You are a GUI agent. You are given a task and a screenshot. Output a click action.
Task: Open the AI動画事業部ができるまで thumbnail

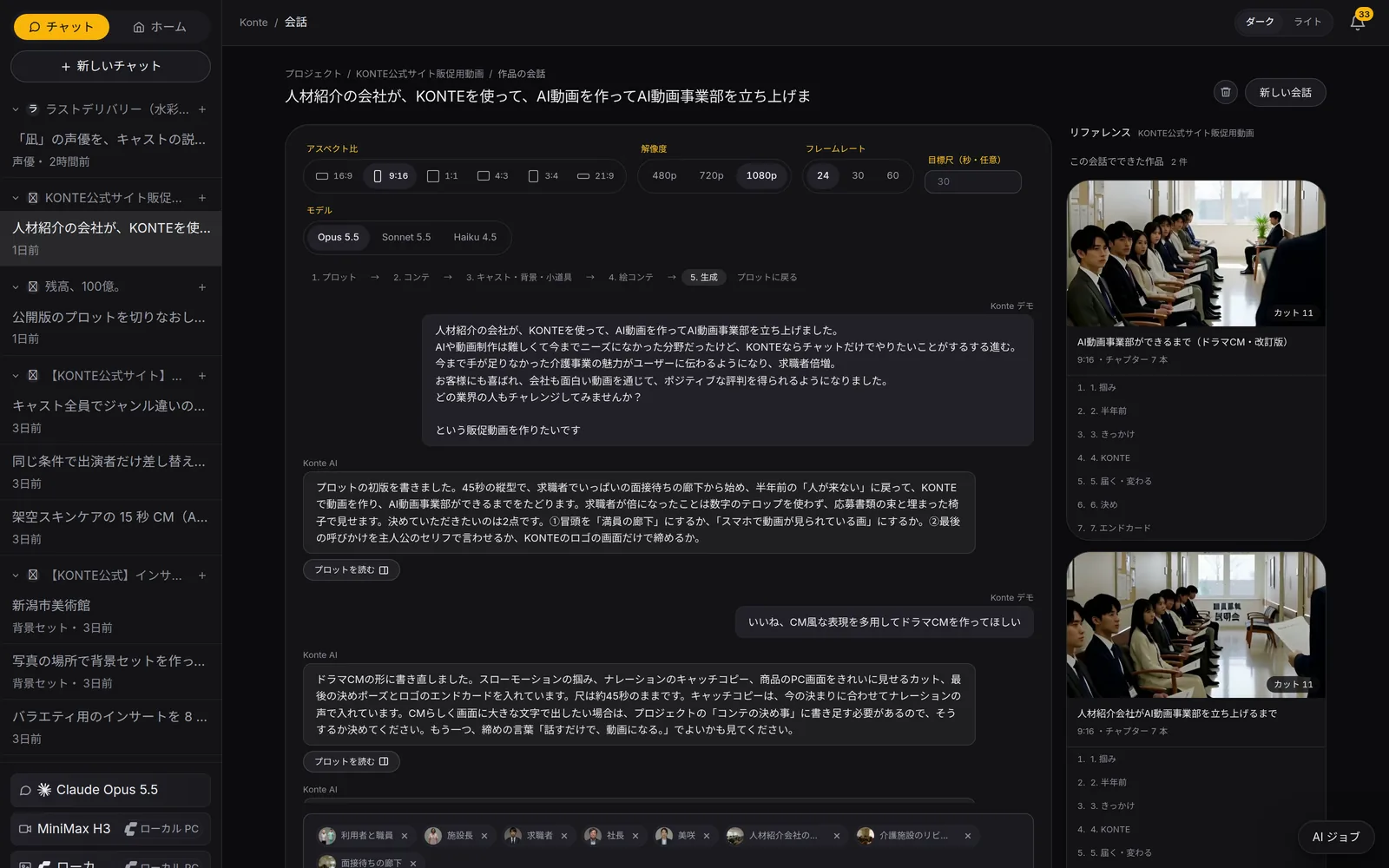click(x=1196, y=253)
